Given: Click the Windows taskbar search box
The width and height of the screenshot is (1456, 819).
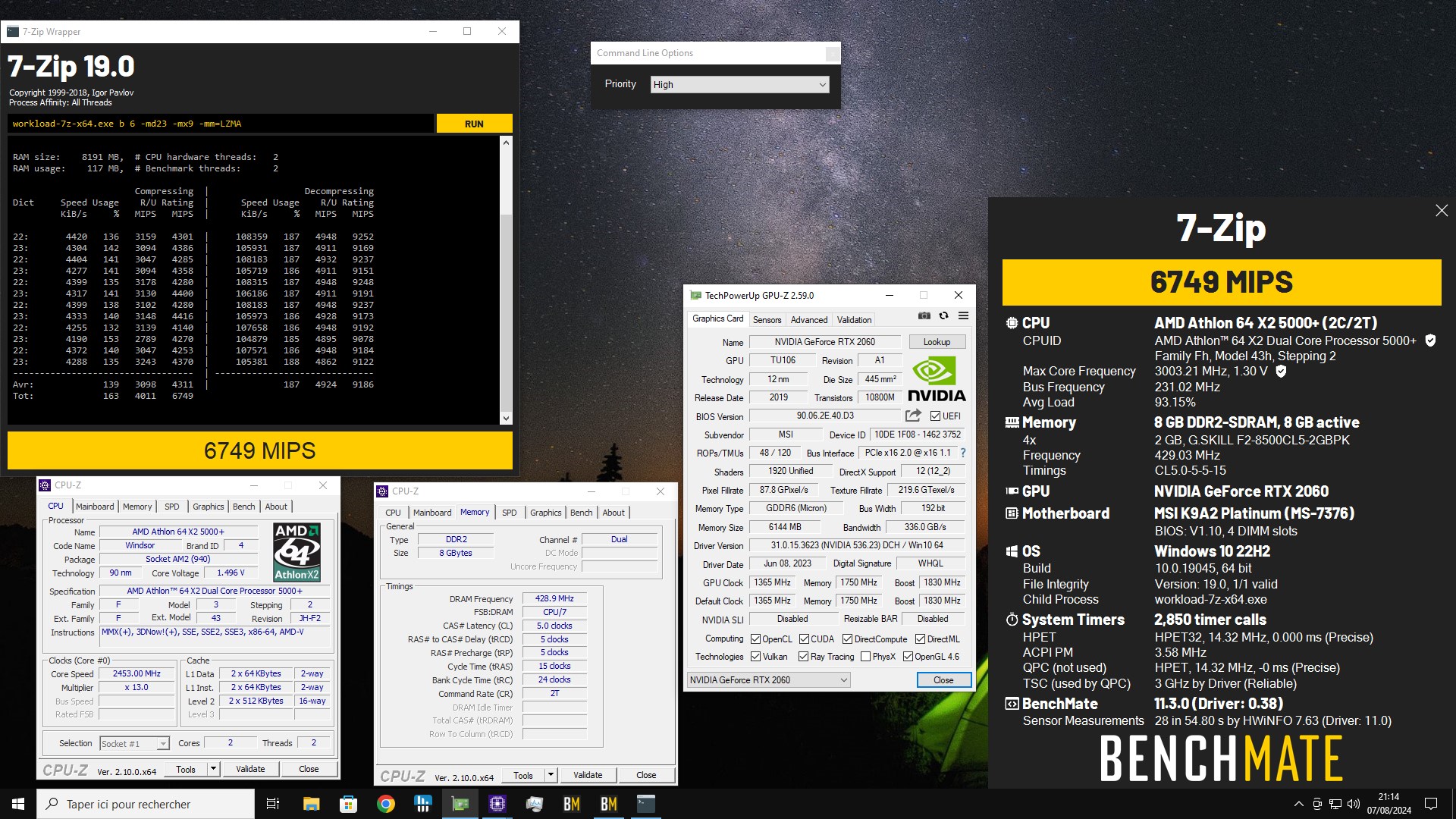Looking at the screenshot, I should (146, 804).
